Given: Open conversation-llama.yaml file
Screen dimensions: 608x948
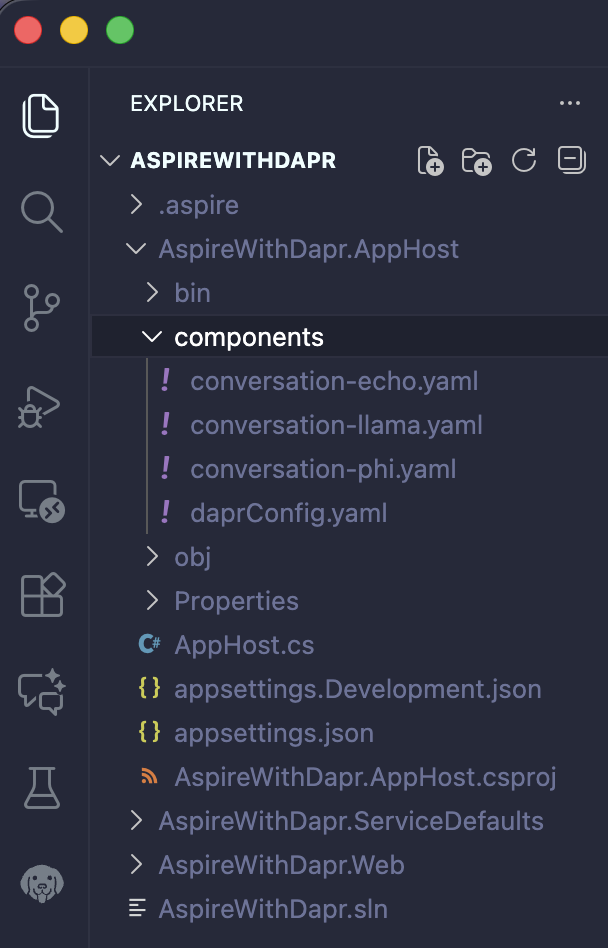Looking at the screenshot, I should point(336,425).
